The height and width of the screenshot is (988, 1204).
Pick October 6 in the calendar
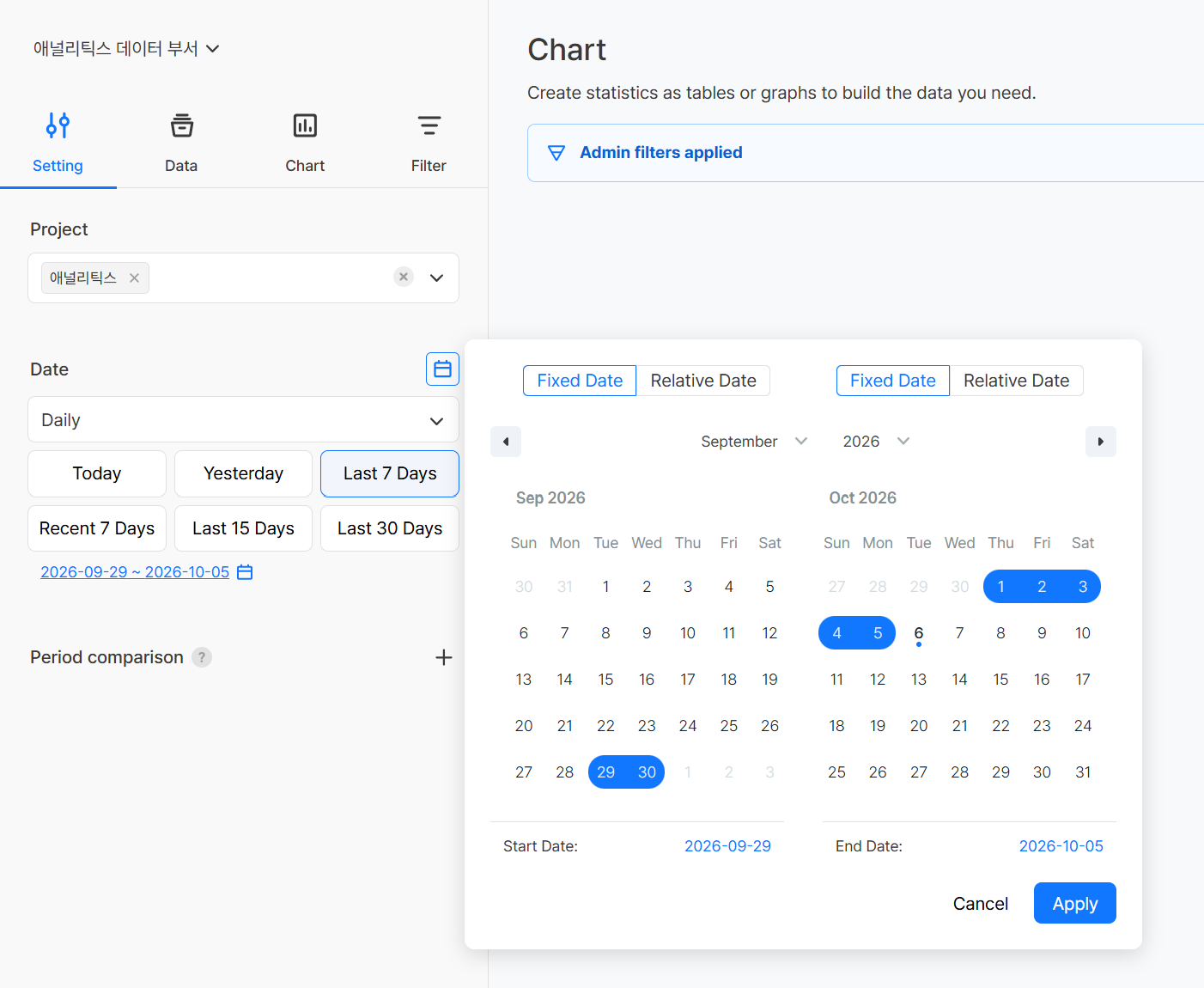click(919, 633)
